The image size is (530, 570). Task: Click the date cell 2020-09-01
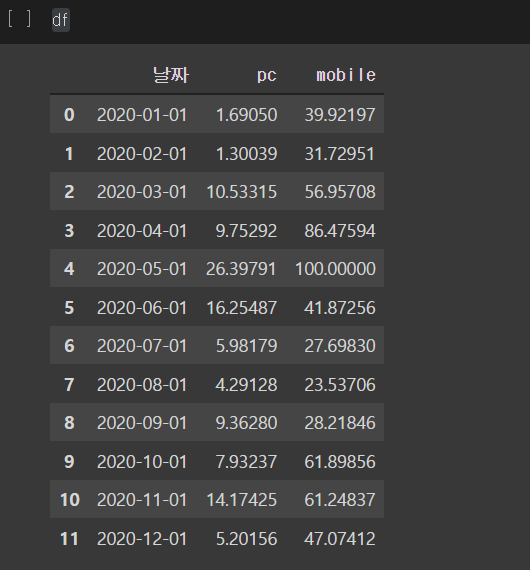[x=142, y=422]
